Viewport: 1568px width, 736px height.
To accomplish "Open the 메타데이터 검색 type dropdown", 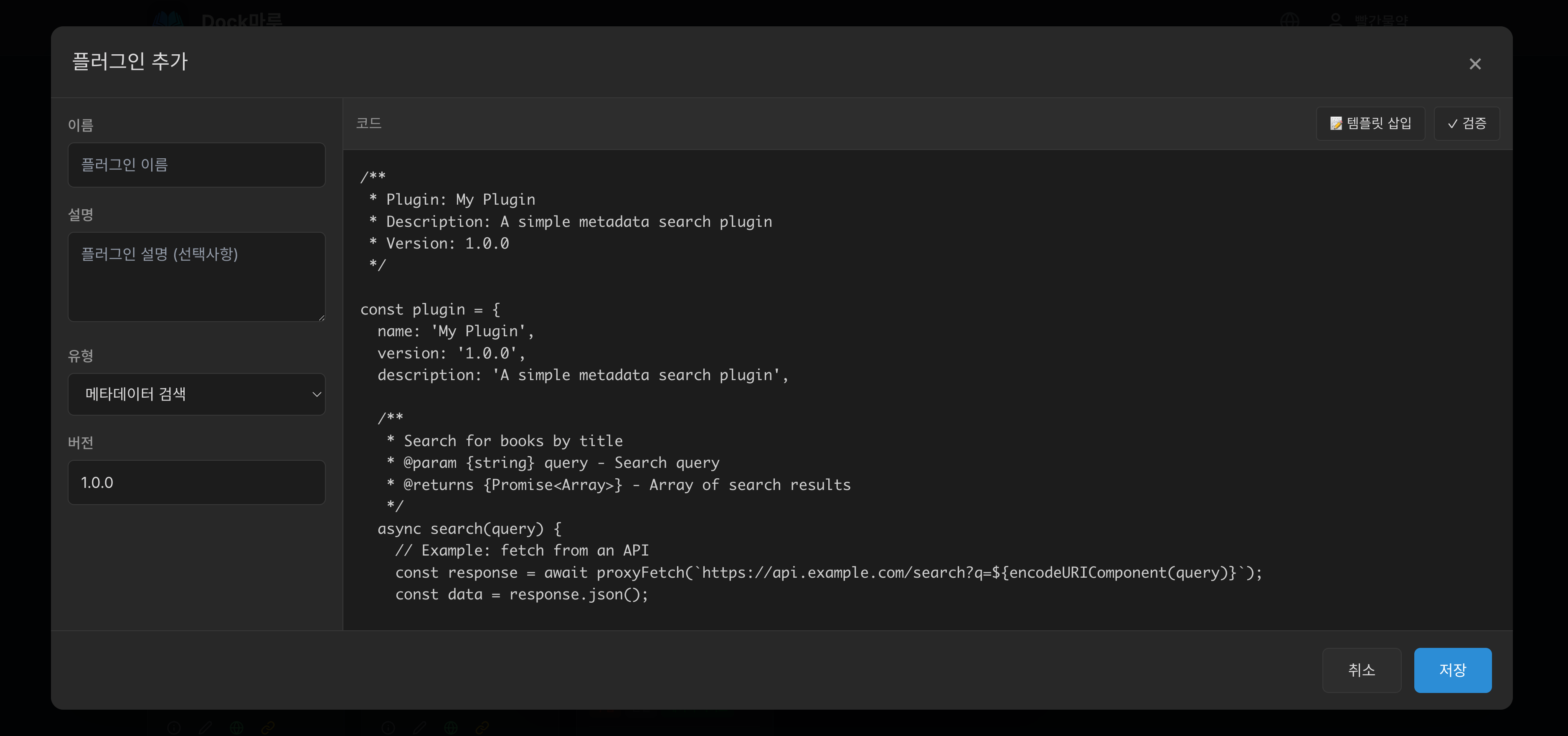I will coord(196,394).
